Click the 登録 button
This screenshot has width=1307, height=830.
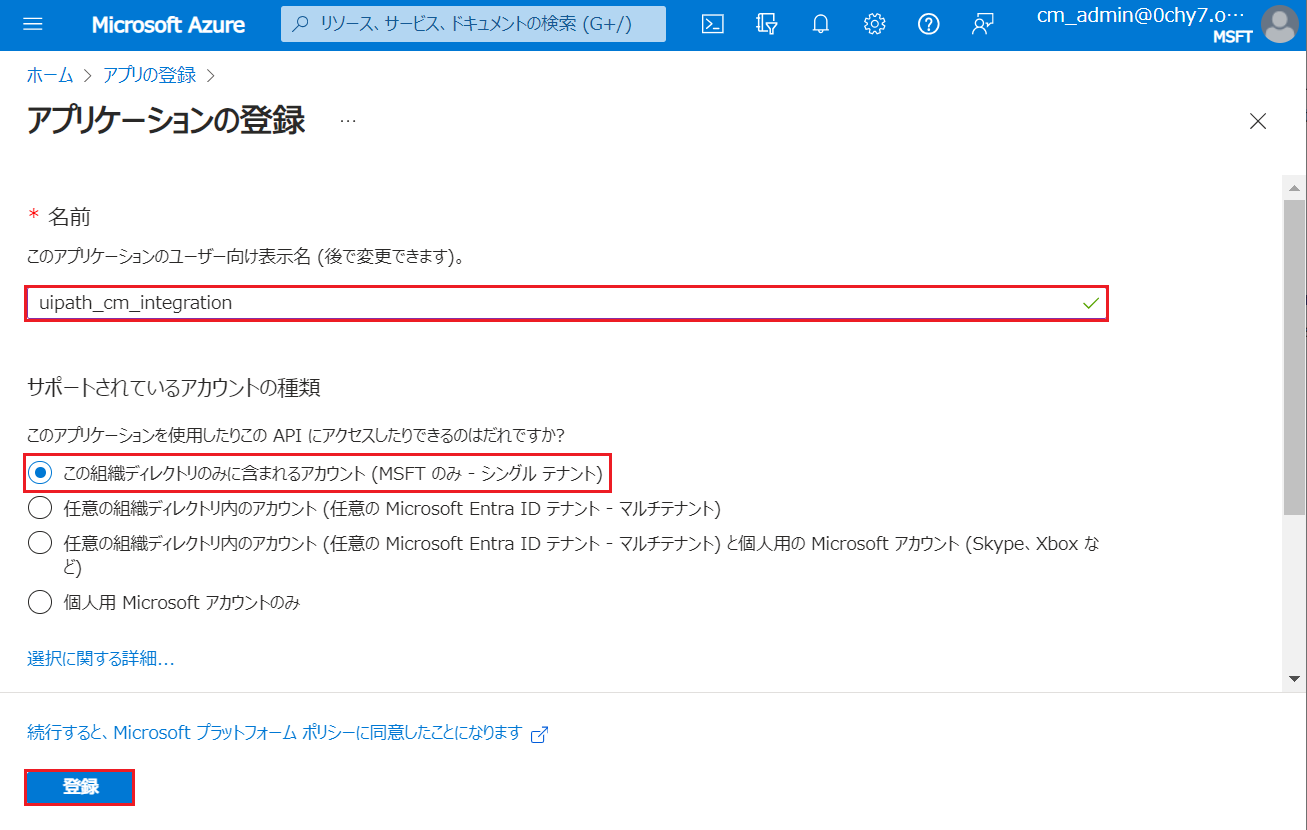[80, 787]
